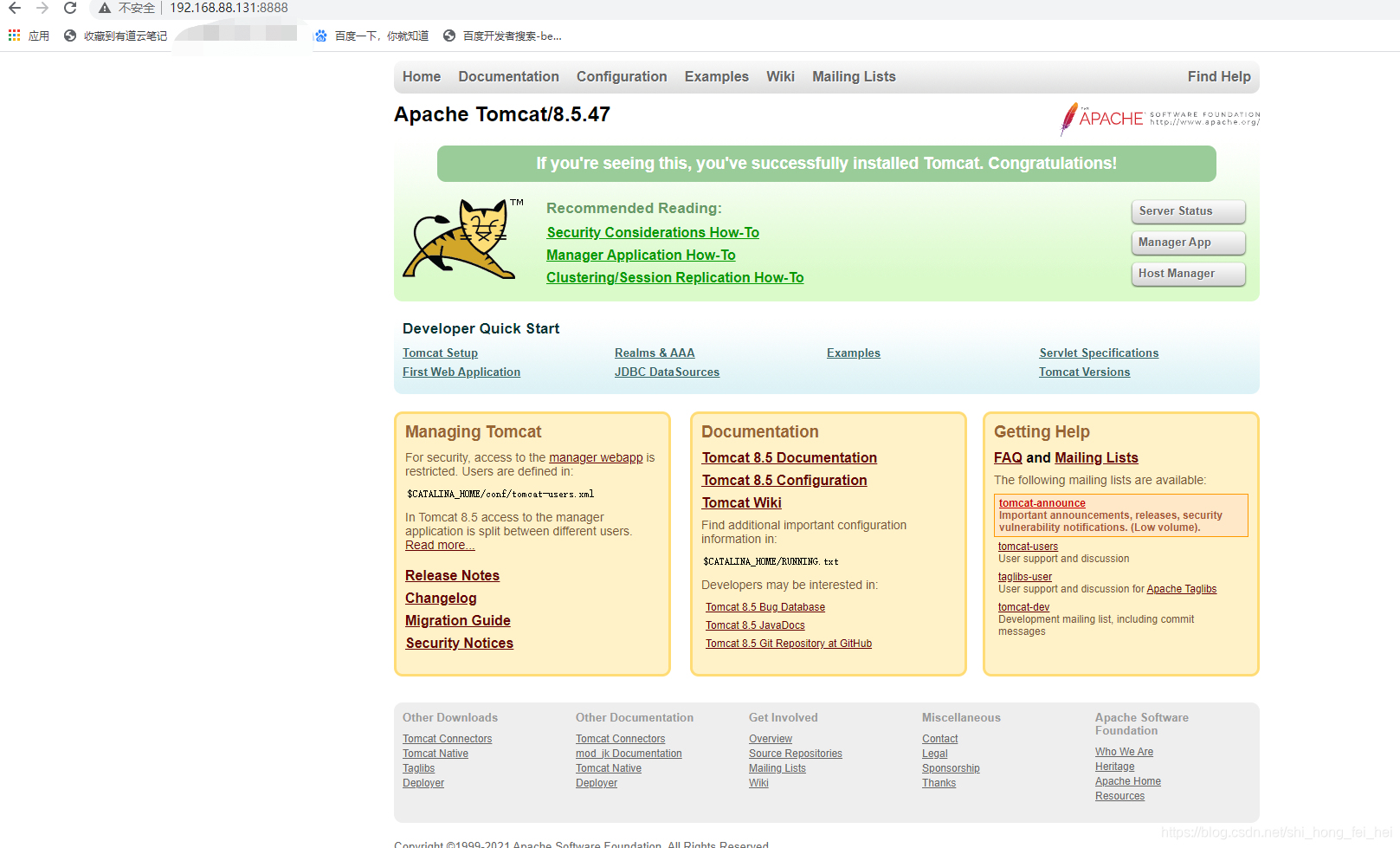Open Sponsorship link
The height and width of the screenshot is (848, 1400).
[951, 768]
